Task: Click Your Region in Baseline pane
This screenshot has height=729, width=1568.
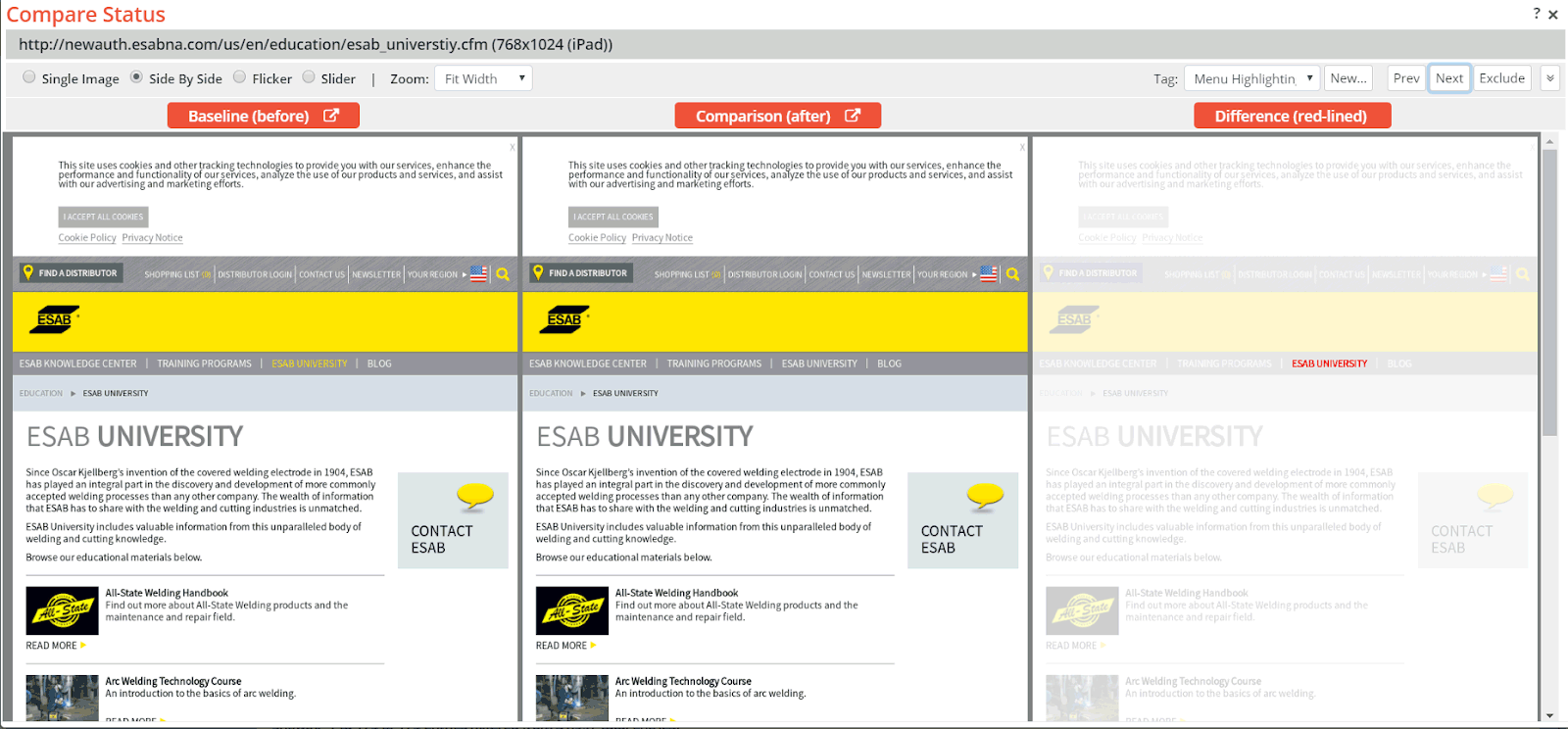Action: (x=433, y=274)
